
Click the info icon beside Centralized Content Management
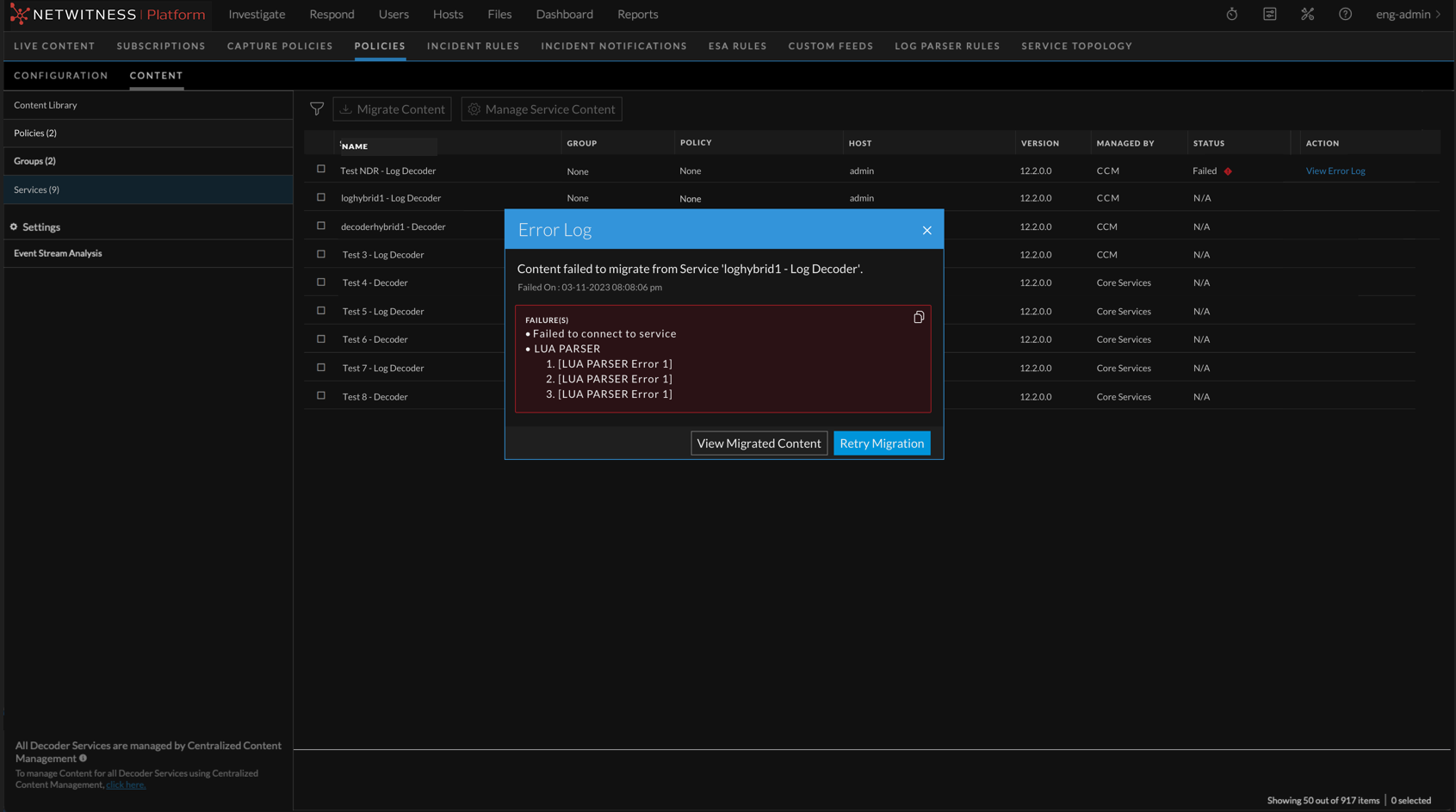coord(84,759)
